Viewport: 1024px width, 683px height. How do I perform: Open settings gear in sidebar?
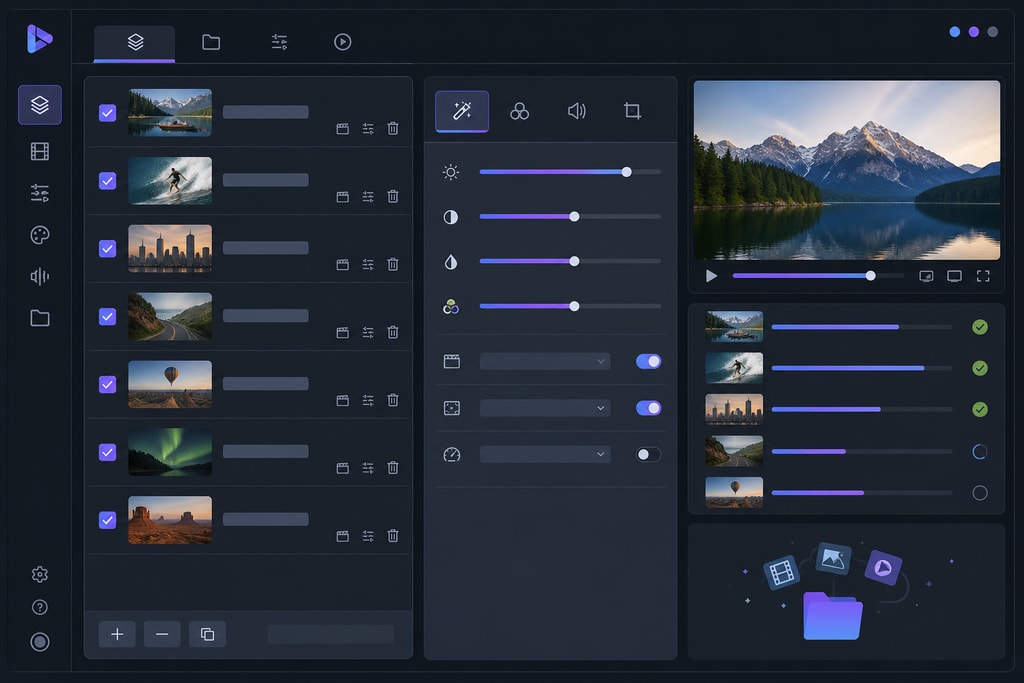click(40, 574)
